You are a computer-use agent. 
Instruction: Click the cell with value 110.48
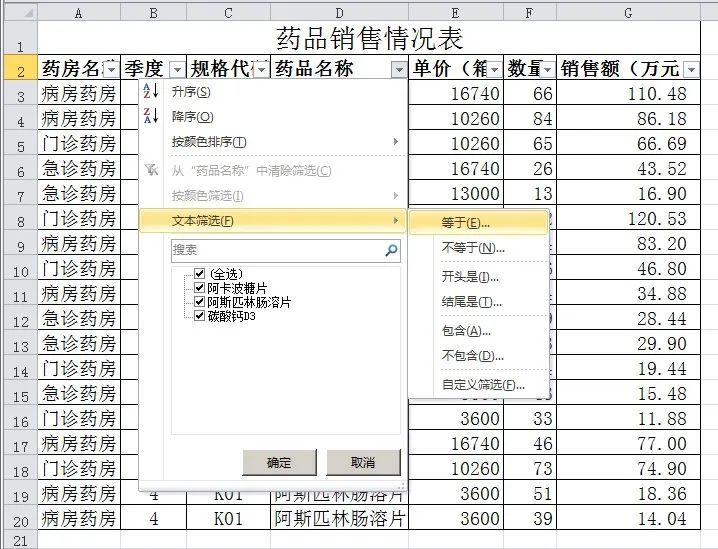628,93
